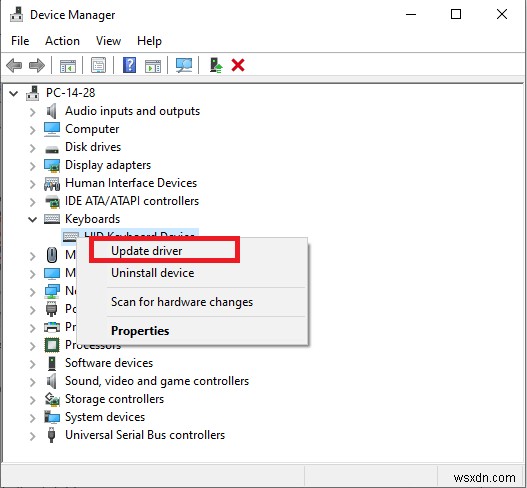Click the Human Interface Devices icon
This screenshot has height=488, width=527.
click(x=52, y=184)
